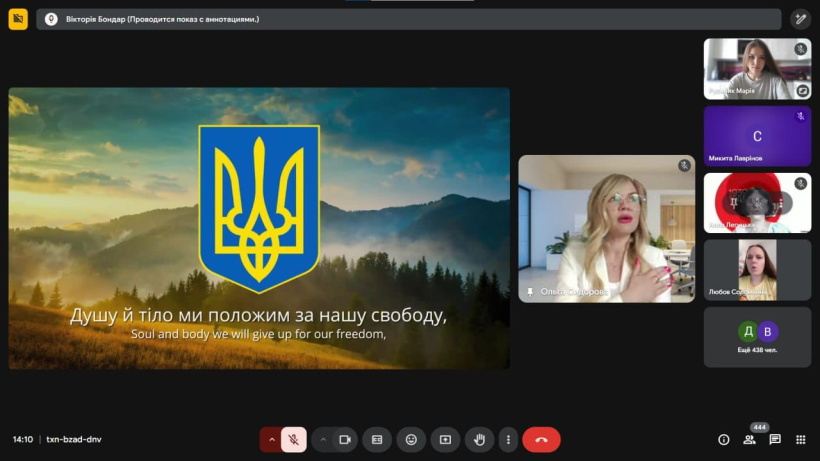
Task: Open the 'Ещё 438 чел.' participants tile
Action: (x=757, y=337)
